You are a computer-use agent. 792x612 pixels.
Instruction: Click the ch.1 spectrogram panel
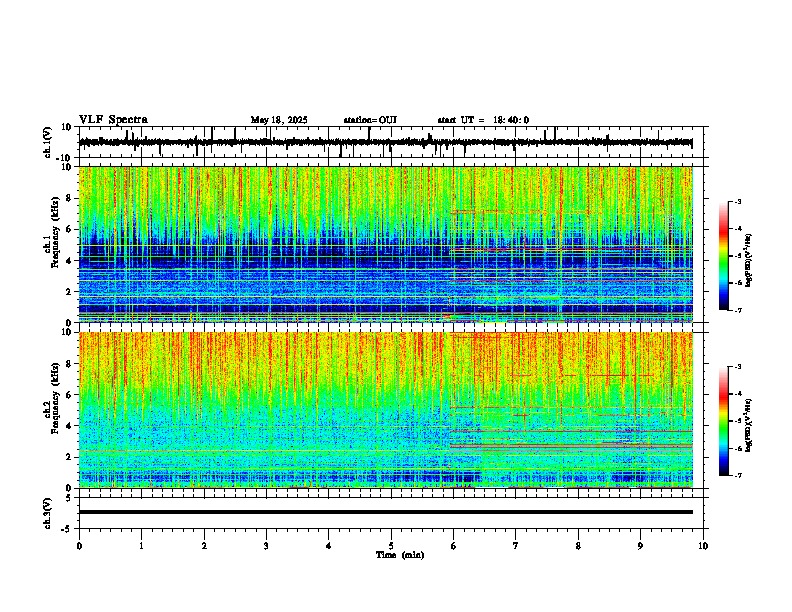tap(385, 244)
